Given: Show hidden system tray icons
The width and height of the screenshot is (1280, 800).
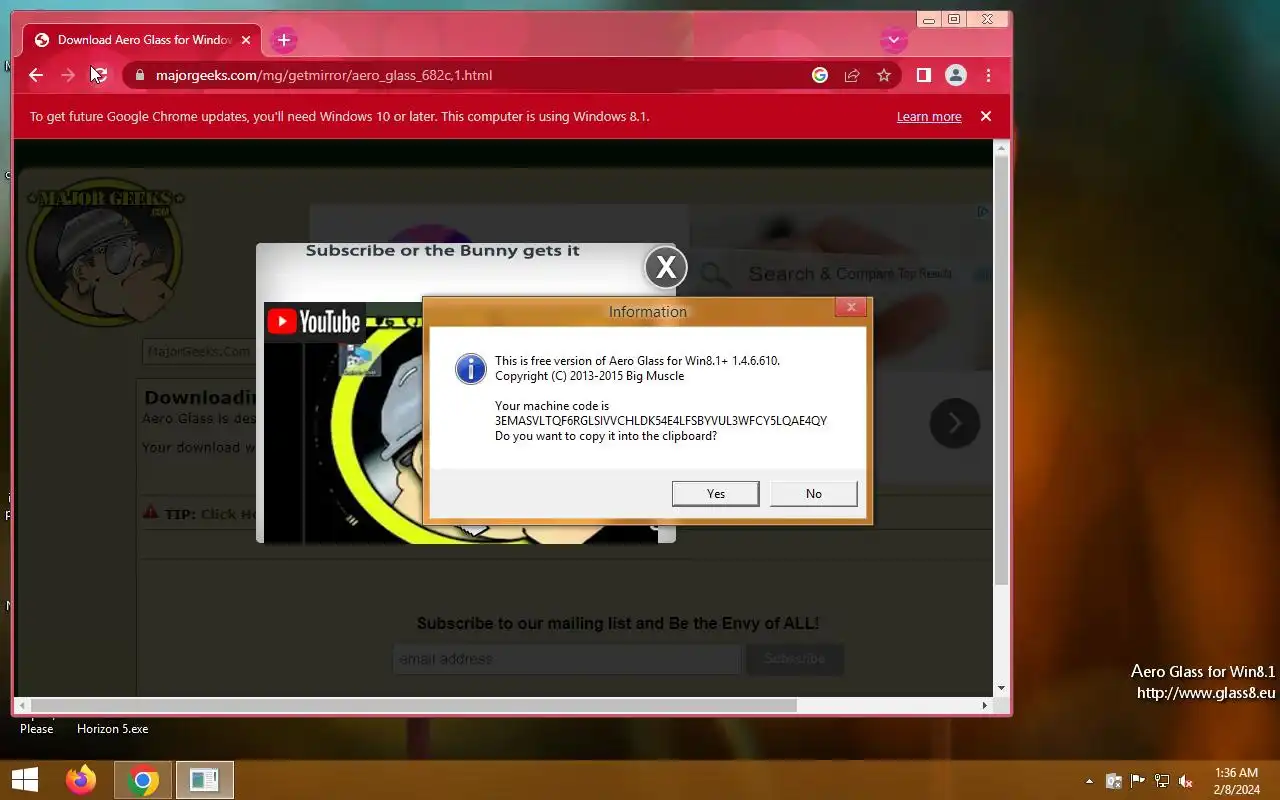Looking at the screenshot, I should pyautogui.click(x=1089, y=781).
